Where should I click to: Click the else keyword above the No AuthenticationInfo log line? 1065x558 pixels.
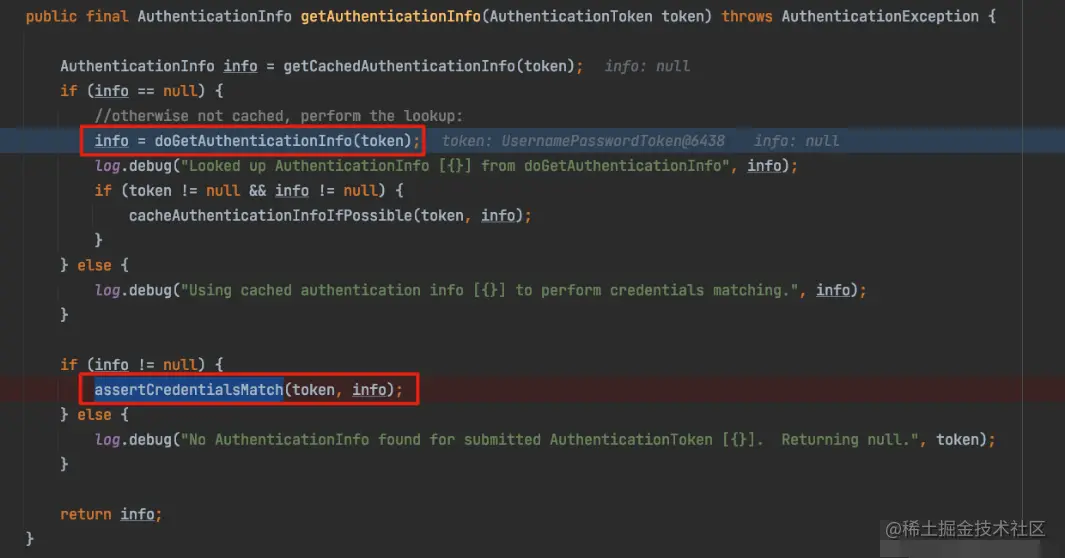94,415
